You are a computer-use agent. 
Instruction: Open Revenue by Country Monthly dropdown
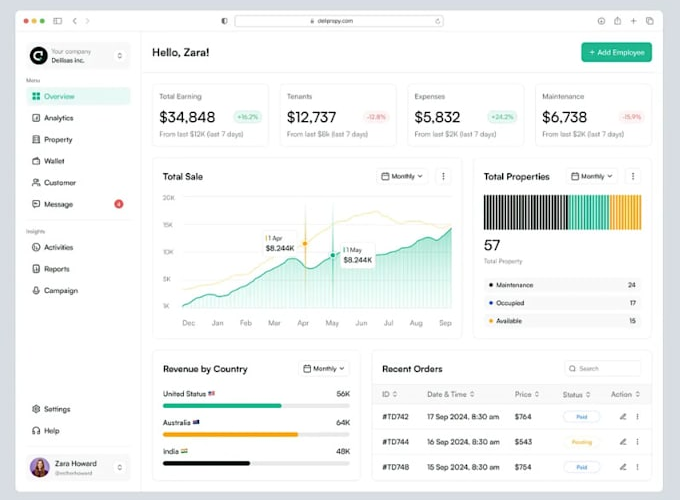click(324, 369)
